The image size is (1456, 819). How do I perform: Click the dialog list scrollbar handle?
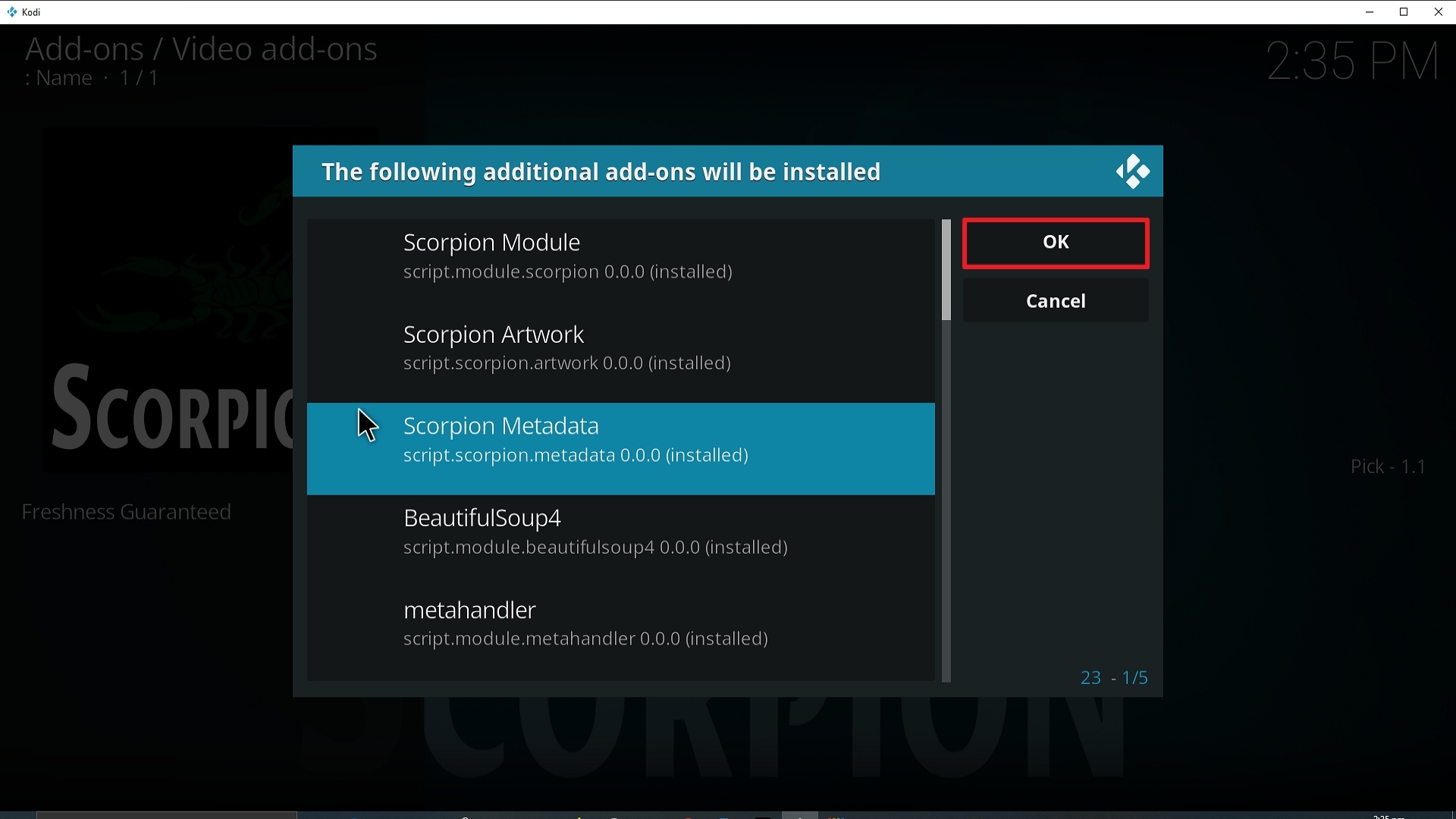946,270
